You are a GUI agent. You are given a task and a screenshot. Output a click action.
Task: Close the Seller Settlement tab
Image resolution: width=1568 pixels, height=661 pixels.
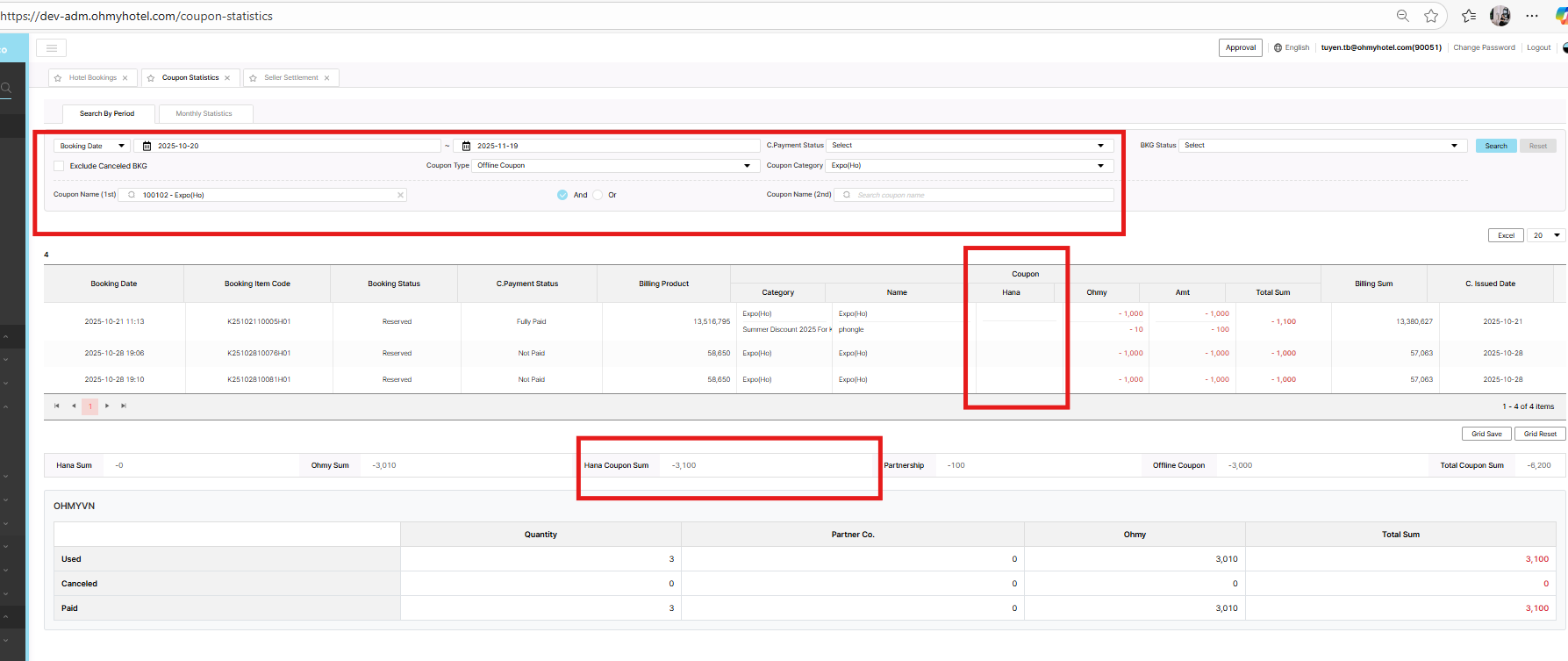pos(327,78)
